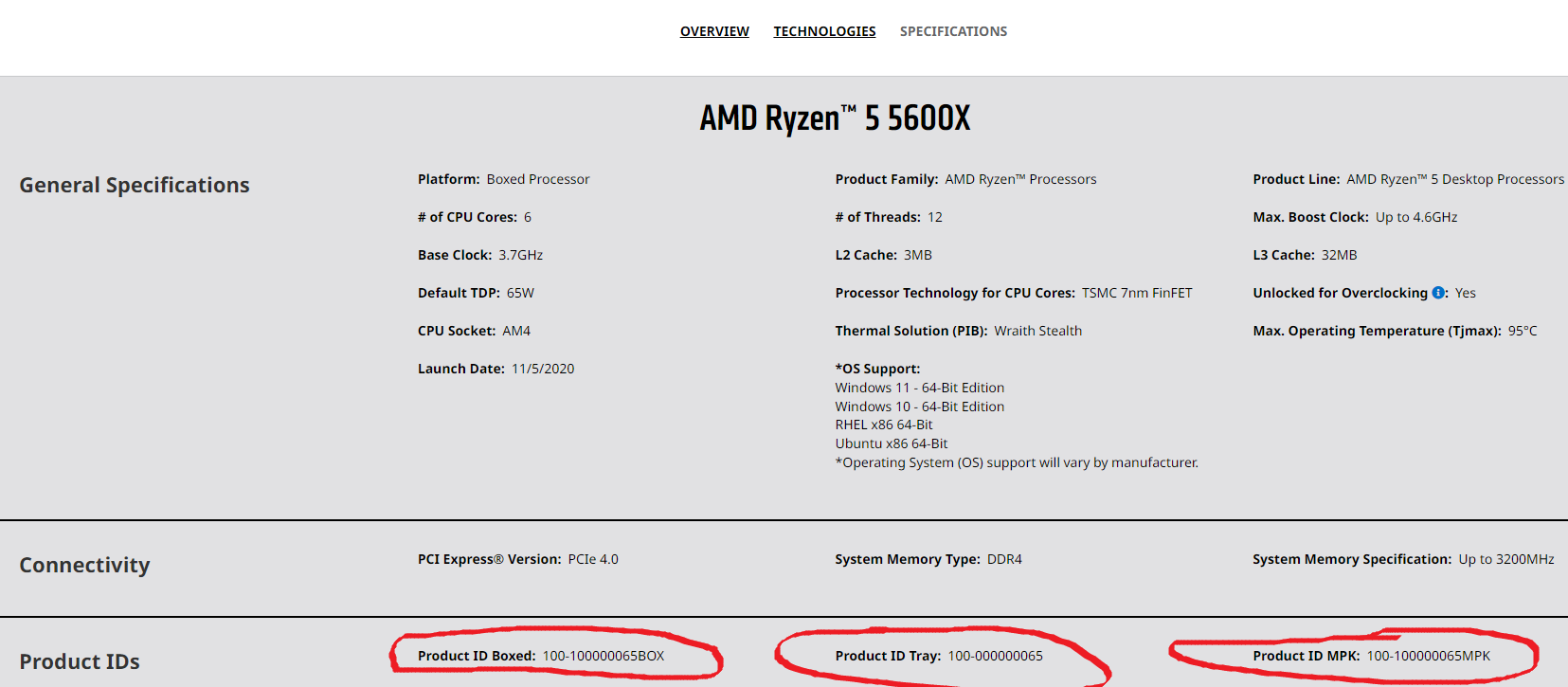Click the Product ID MPK label
Screen dimensions: 1568x687
click(x=1307, y=656)
